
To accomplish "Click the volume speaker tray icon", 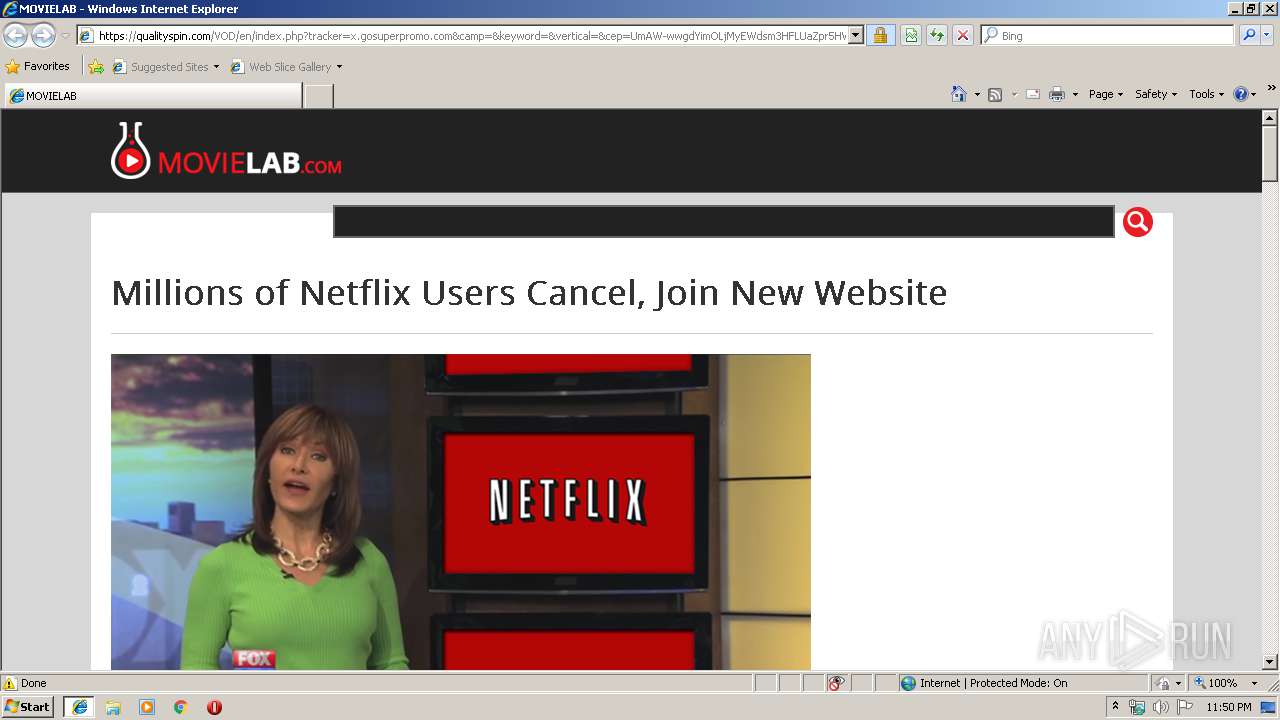I will (1161, 707).
